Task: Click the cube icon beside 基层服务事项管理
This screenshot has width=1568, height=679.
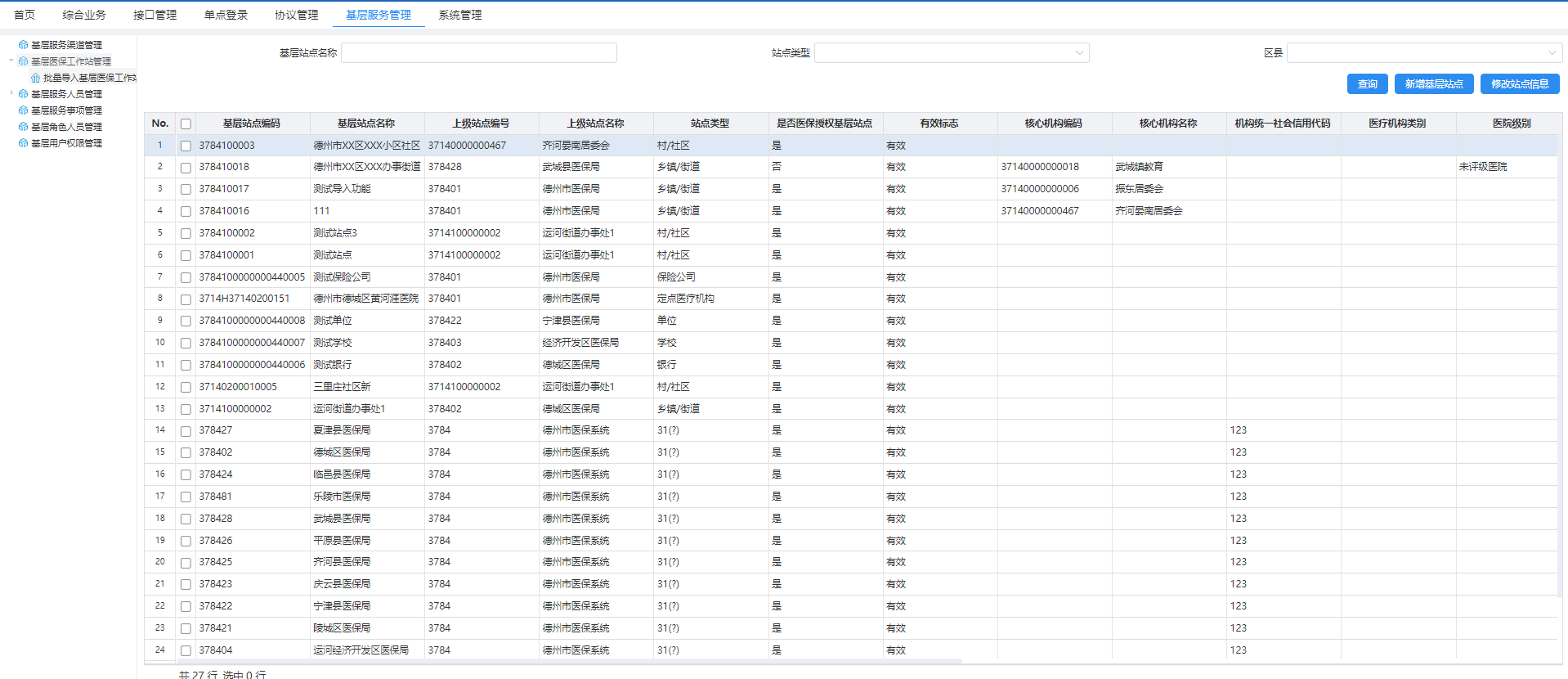Action: (x=24, y=110)
